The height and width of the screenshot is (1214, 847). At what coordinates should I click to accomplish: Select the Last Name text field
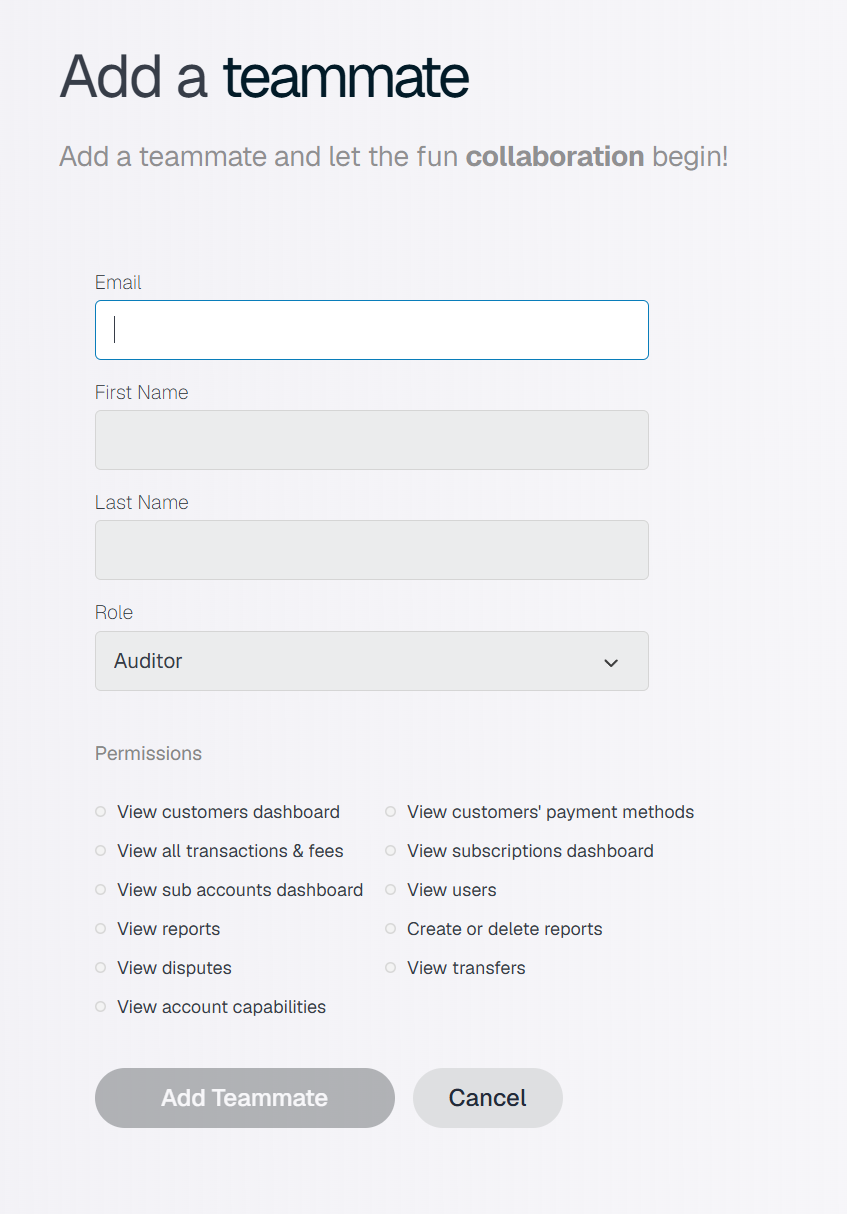371,550
